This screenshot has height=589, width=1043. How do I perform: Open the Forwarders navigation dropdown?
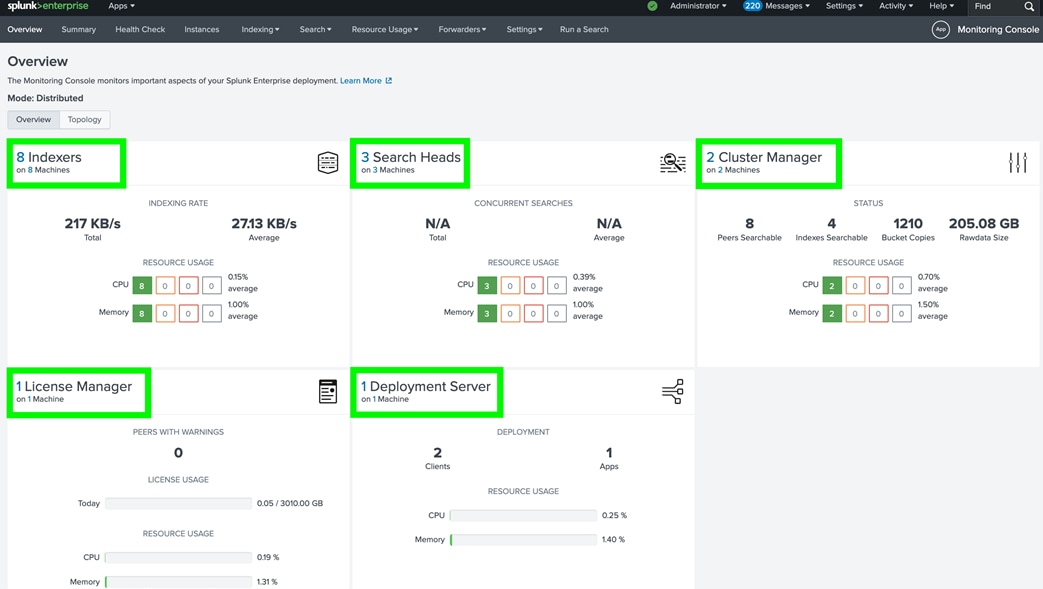tap(462, 29)
